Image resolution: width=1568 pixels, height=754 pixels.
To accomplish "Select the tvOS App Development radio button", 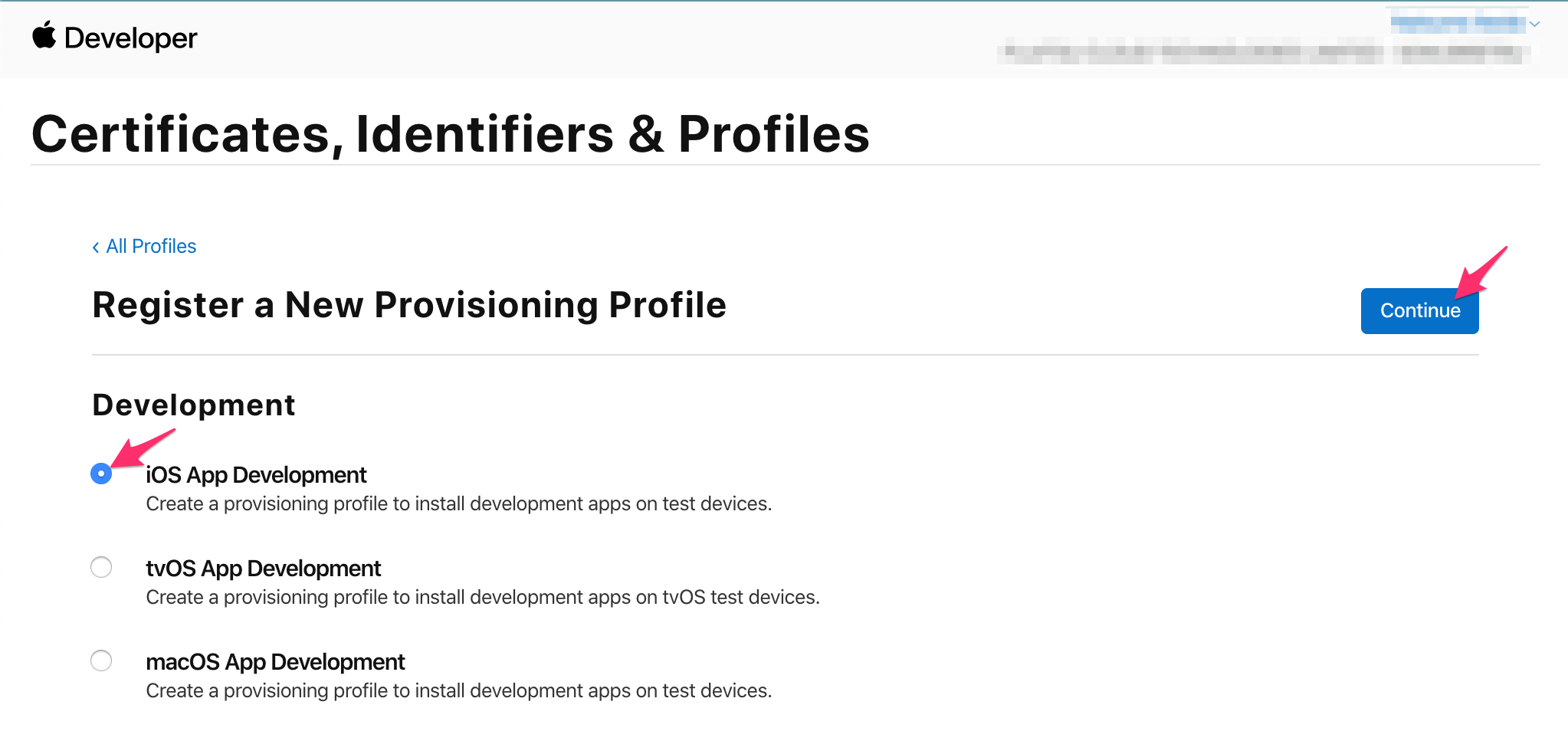I will coord(101,567).
